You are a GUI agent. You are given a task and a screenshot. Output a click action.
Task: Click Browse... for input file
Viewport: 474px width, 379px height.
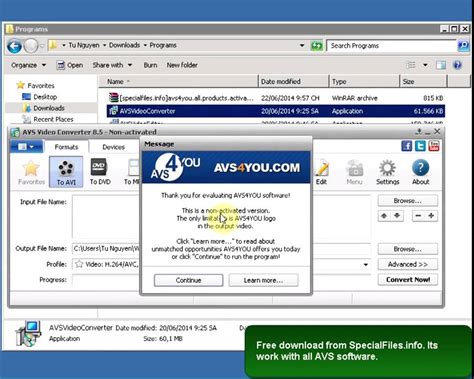tap(408, 201)
